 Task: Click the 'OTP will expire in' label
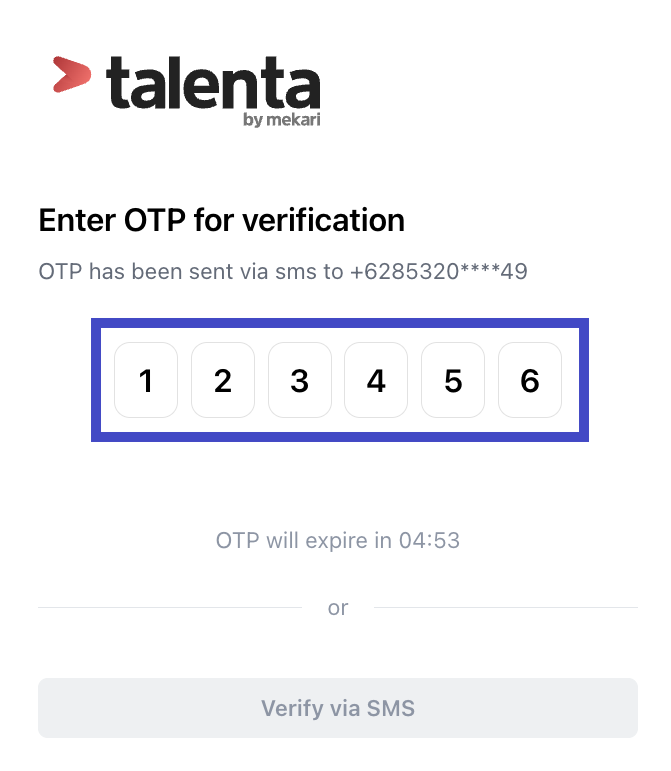pyautogui.click(x=304, y=540)
